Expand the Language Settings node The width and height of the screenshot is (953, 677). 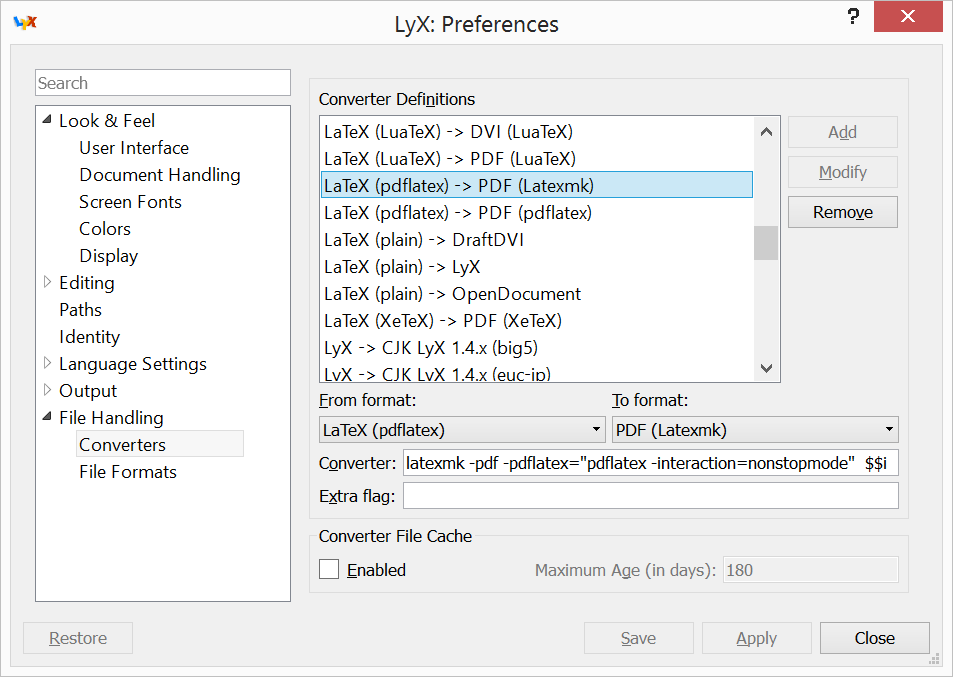(47, 363)
